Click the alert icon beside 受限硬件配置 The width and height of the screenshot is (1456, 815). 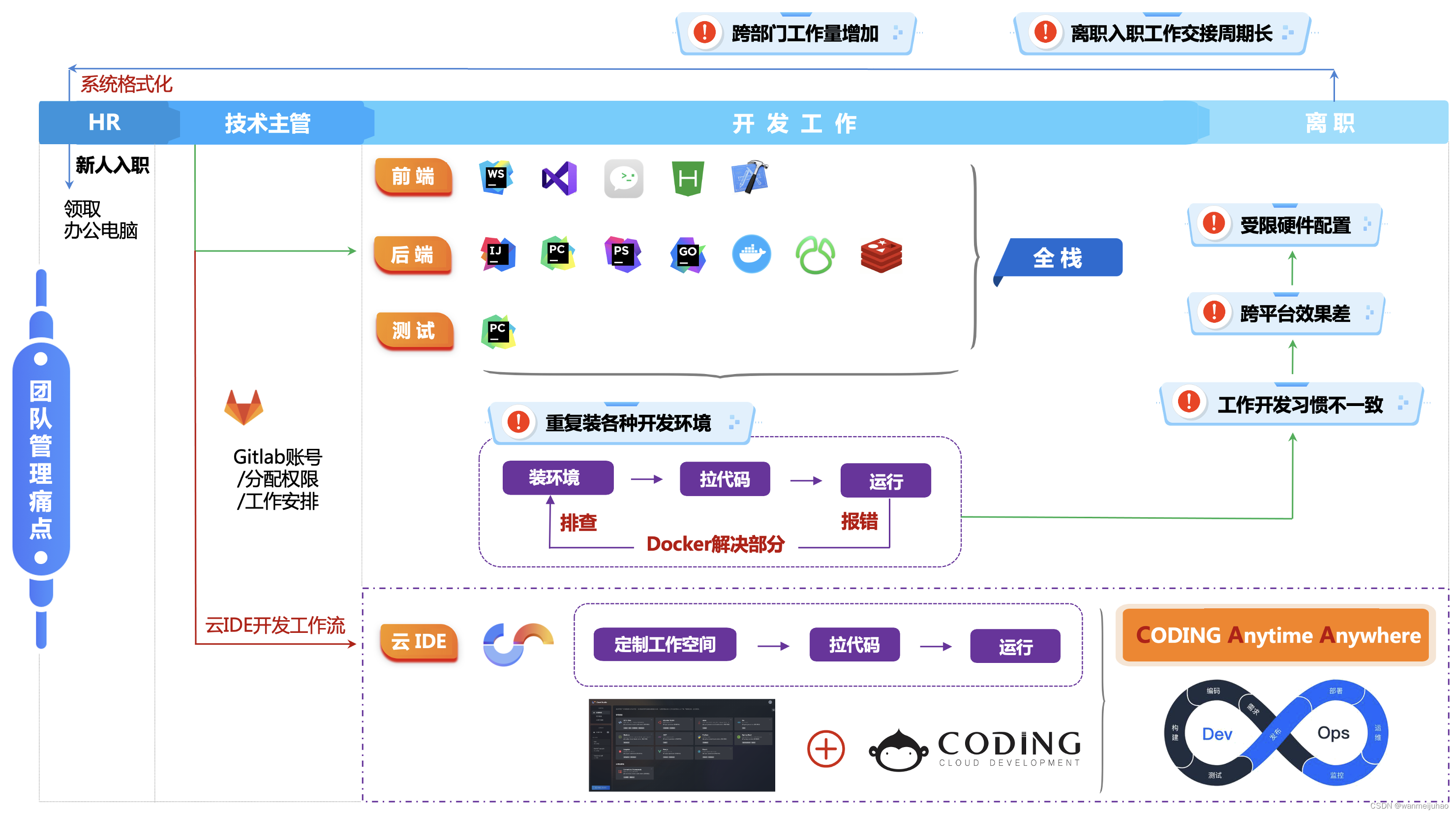(x=1213, y=223)
